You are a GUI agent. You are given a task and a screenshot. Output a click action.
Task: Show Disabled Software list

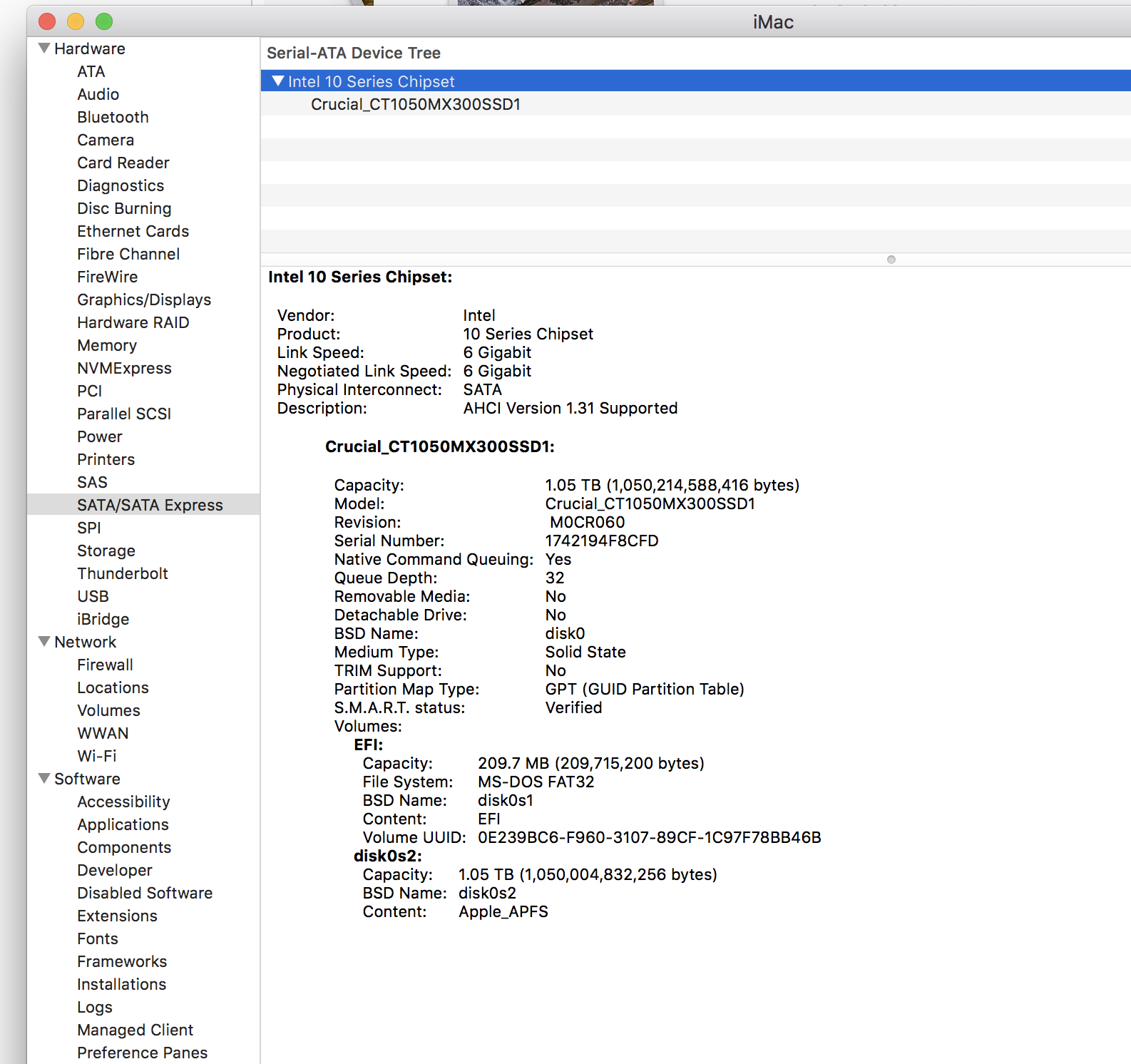pos(145,893)
